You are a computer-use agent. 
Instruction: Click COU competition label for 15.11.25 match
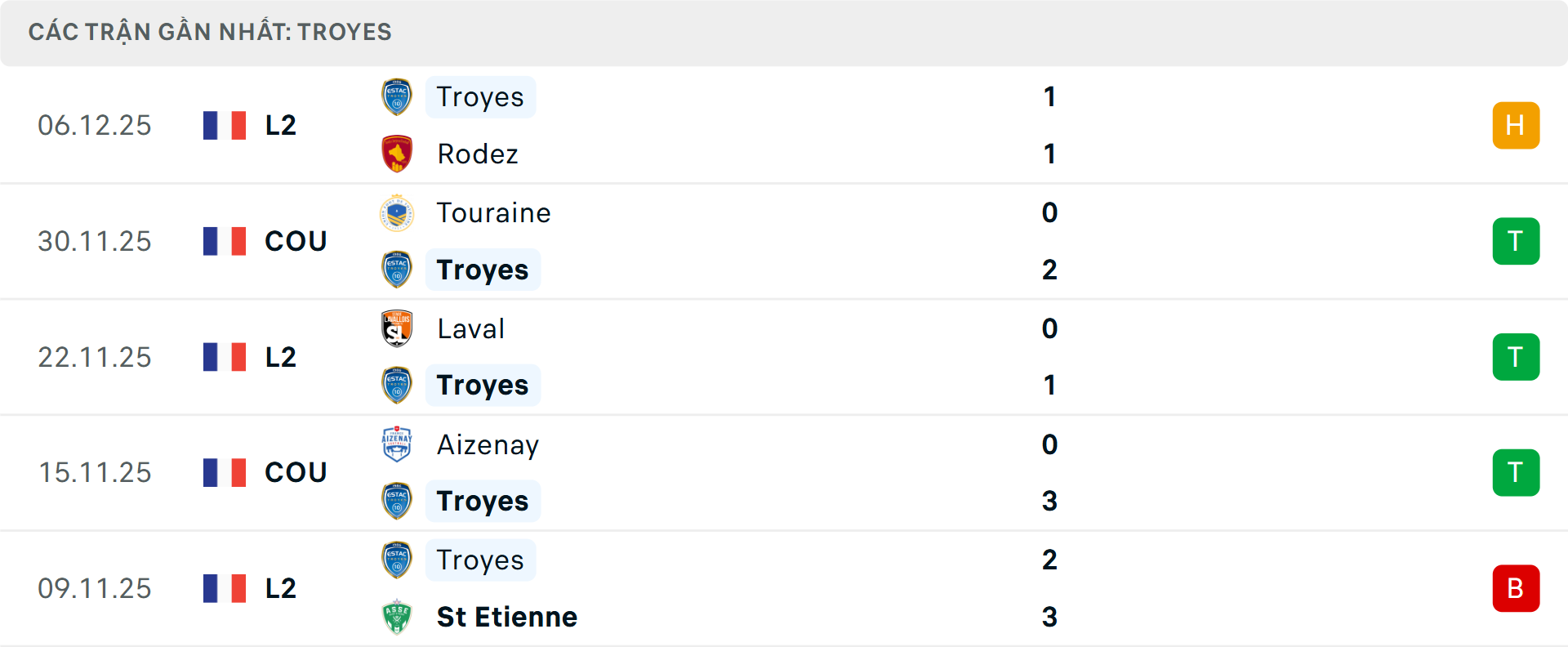click(296, 472)
